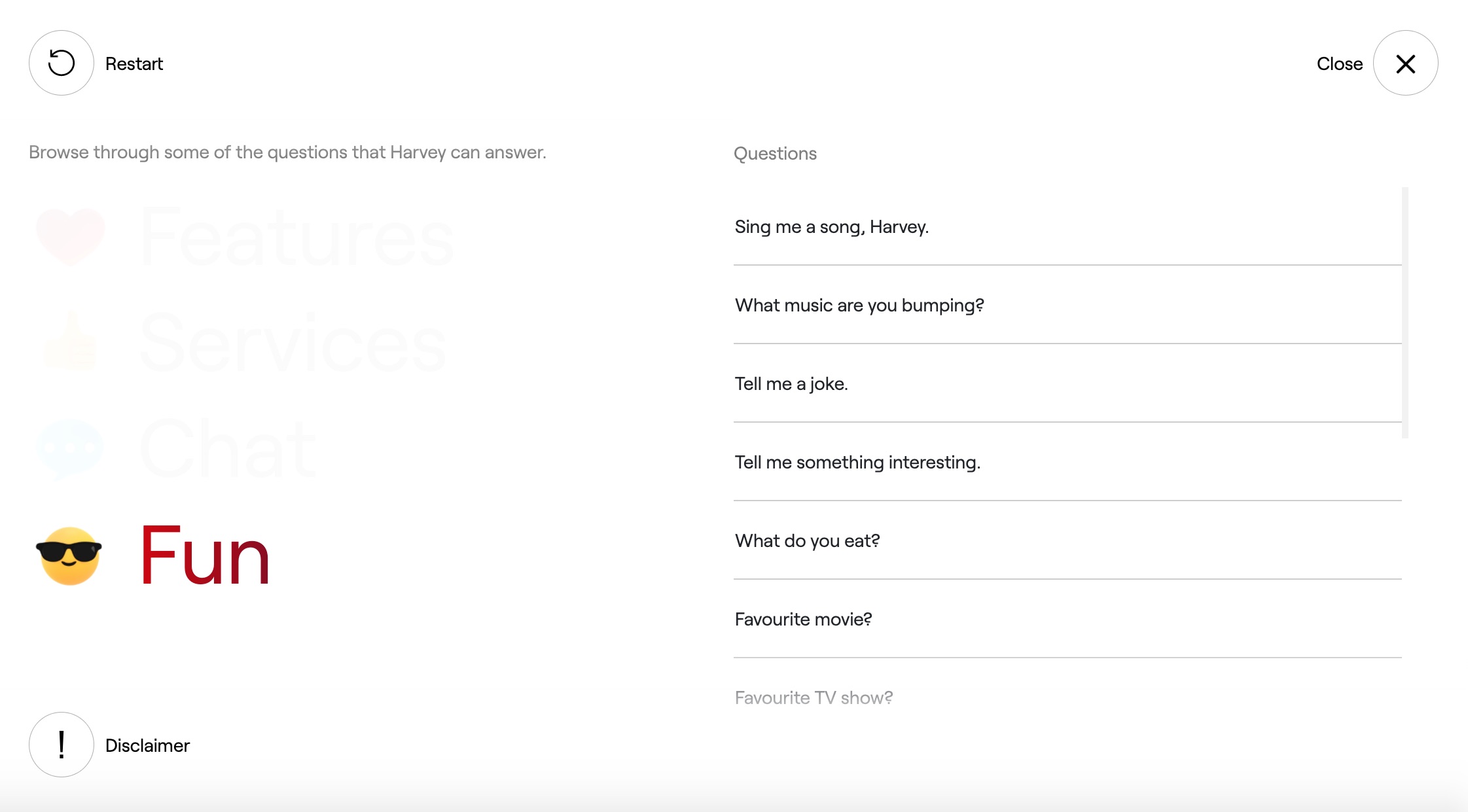Click the questions list scrollbar

pyautogui.click(x=1405, y=313)
